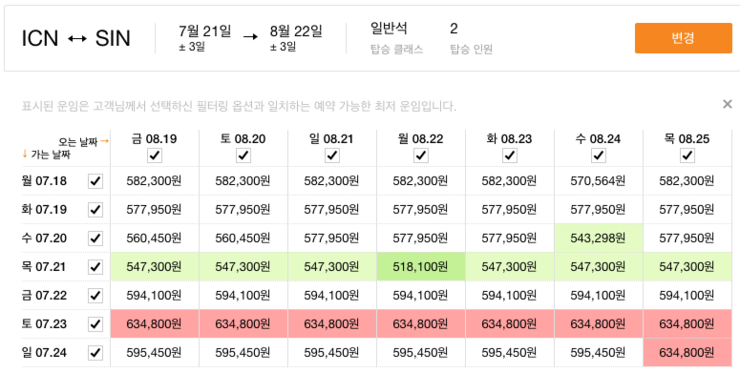Toggle the 토 07.23 departure date checkbox
Screen dimensions: 740x373
95,324
